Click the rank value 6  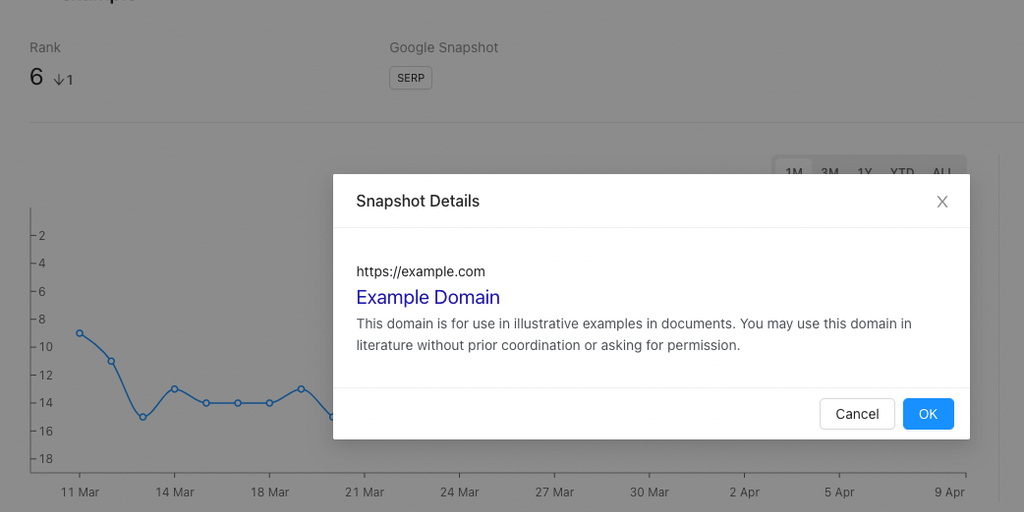point(37,77)
